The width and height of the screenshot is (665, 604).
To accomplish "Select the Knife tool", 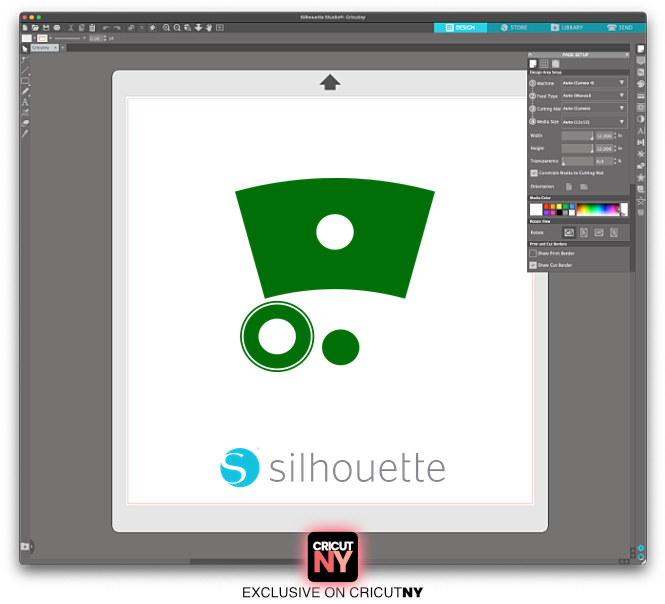I will coord(25,132).
